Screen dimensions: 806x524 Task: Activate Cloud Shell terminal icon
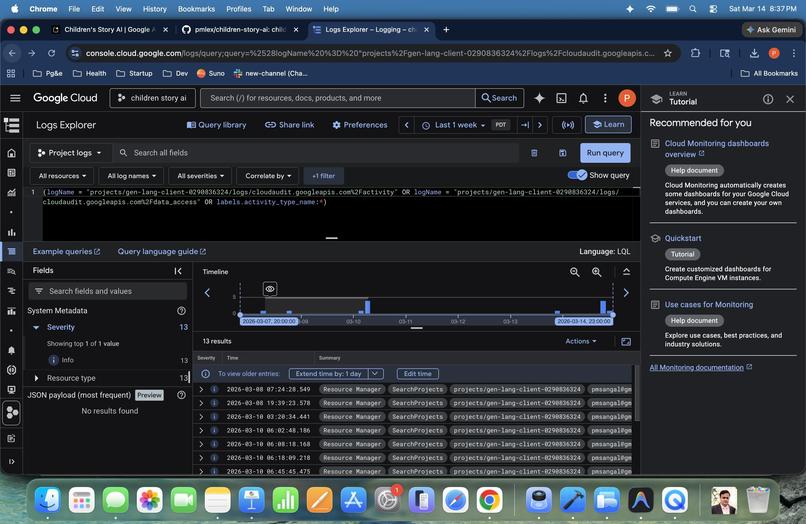point(561,98)
